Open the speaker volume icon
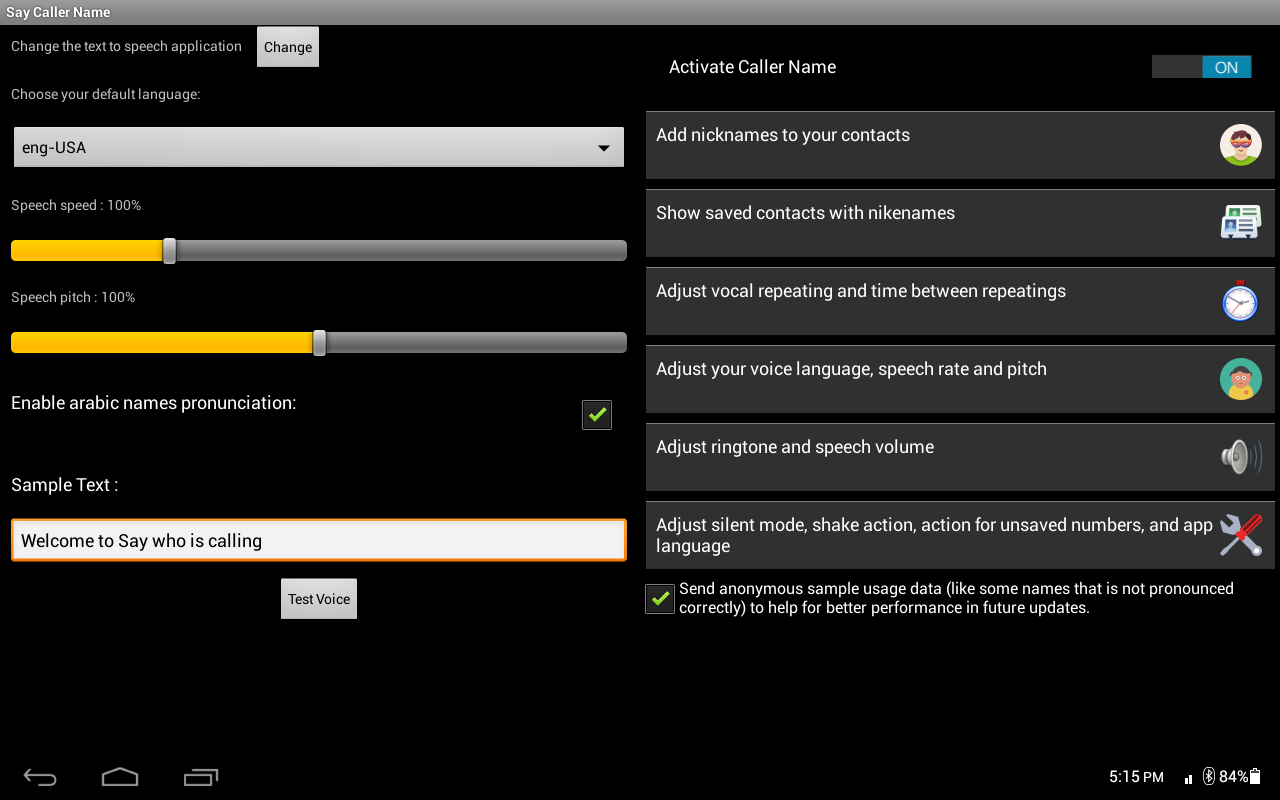This screenshot has width=1280, height=800. point(1240,457)
